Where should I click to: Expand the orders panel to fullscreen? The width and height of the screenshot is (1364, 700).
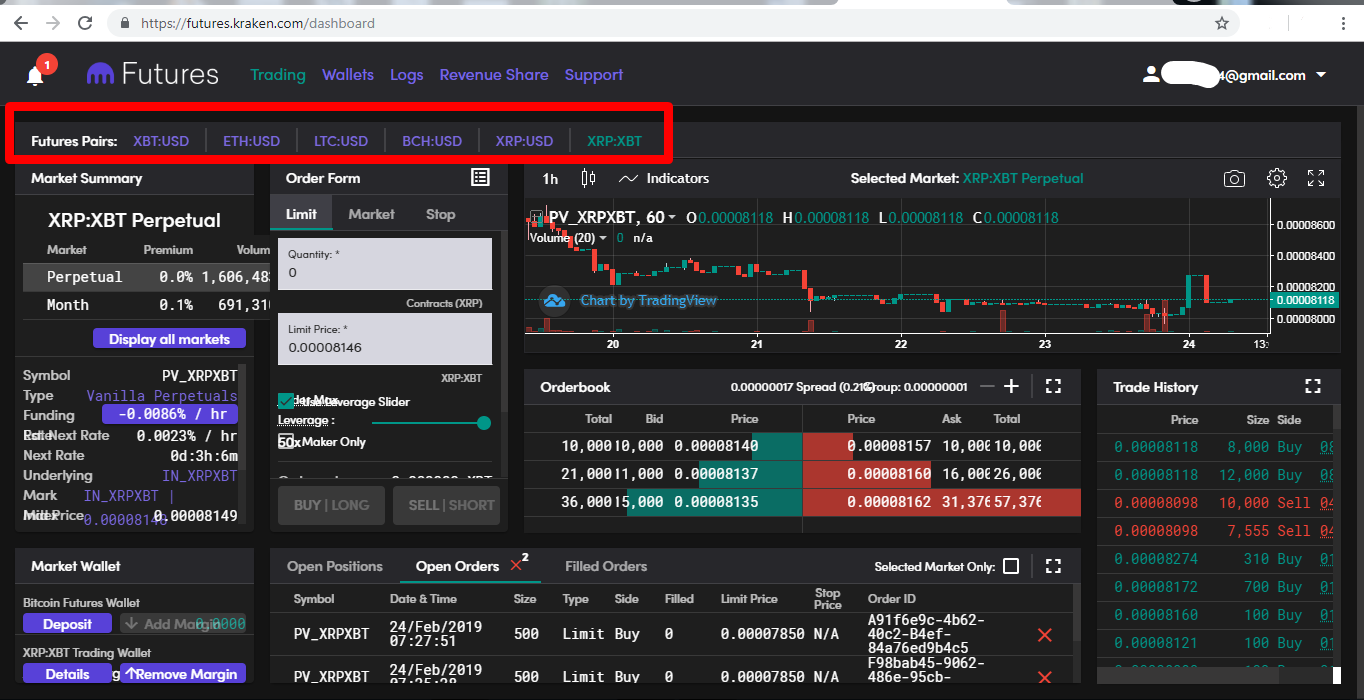[x=1053, y=566]
